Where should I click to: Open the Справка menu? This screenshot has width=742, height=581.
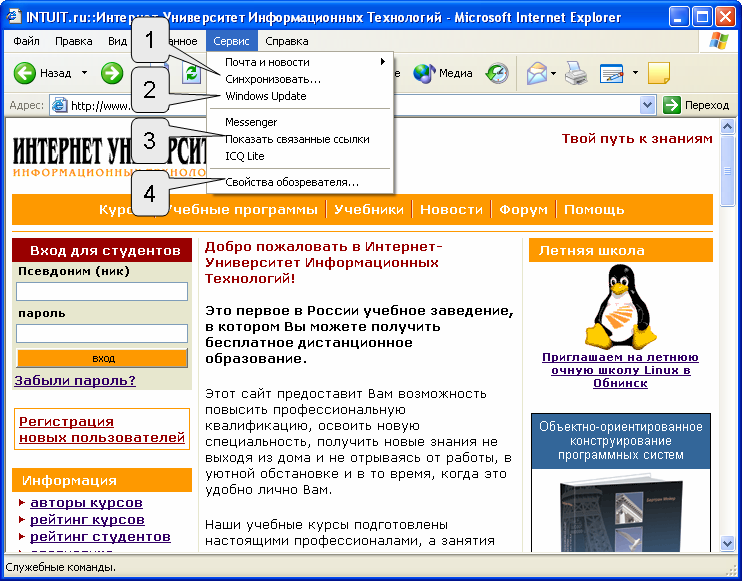click(x=287, y=41)
